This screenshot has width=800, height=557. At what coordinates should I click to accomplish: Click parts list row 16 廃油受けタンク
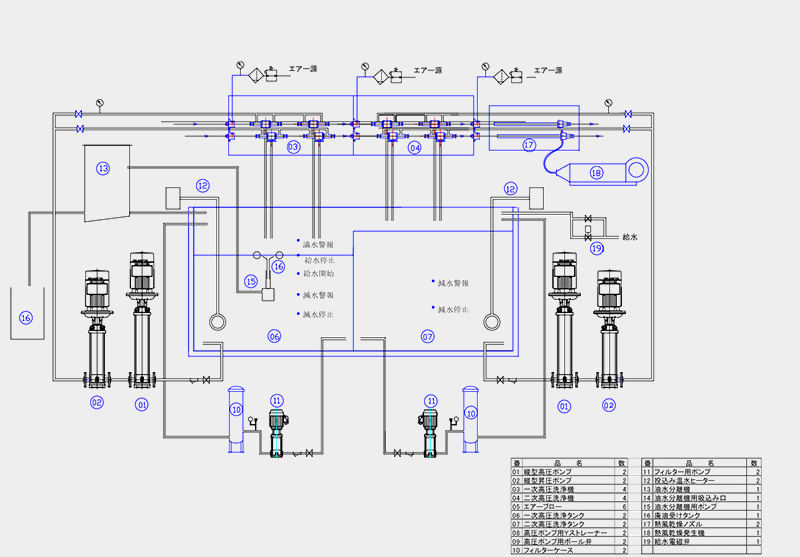[702, 516]
